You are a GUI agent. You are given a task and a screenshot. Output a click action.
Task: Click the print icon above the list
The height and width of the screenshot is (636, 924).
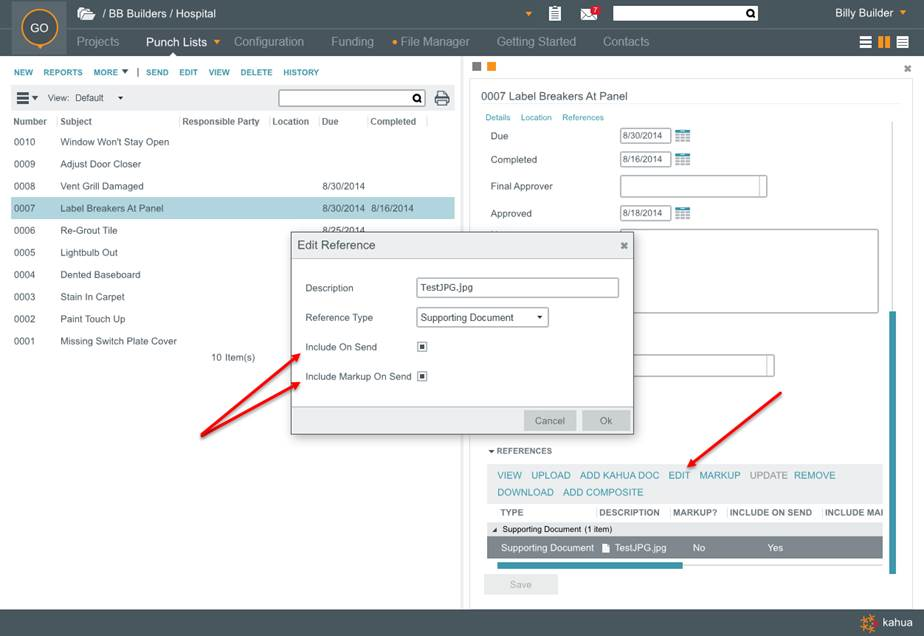[442, 98]
